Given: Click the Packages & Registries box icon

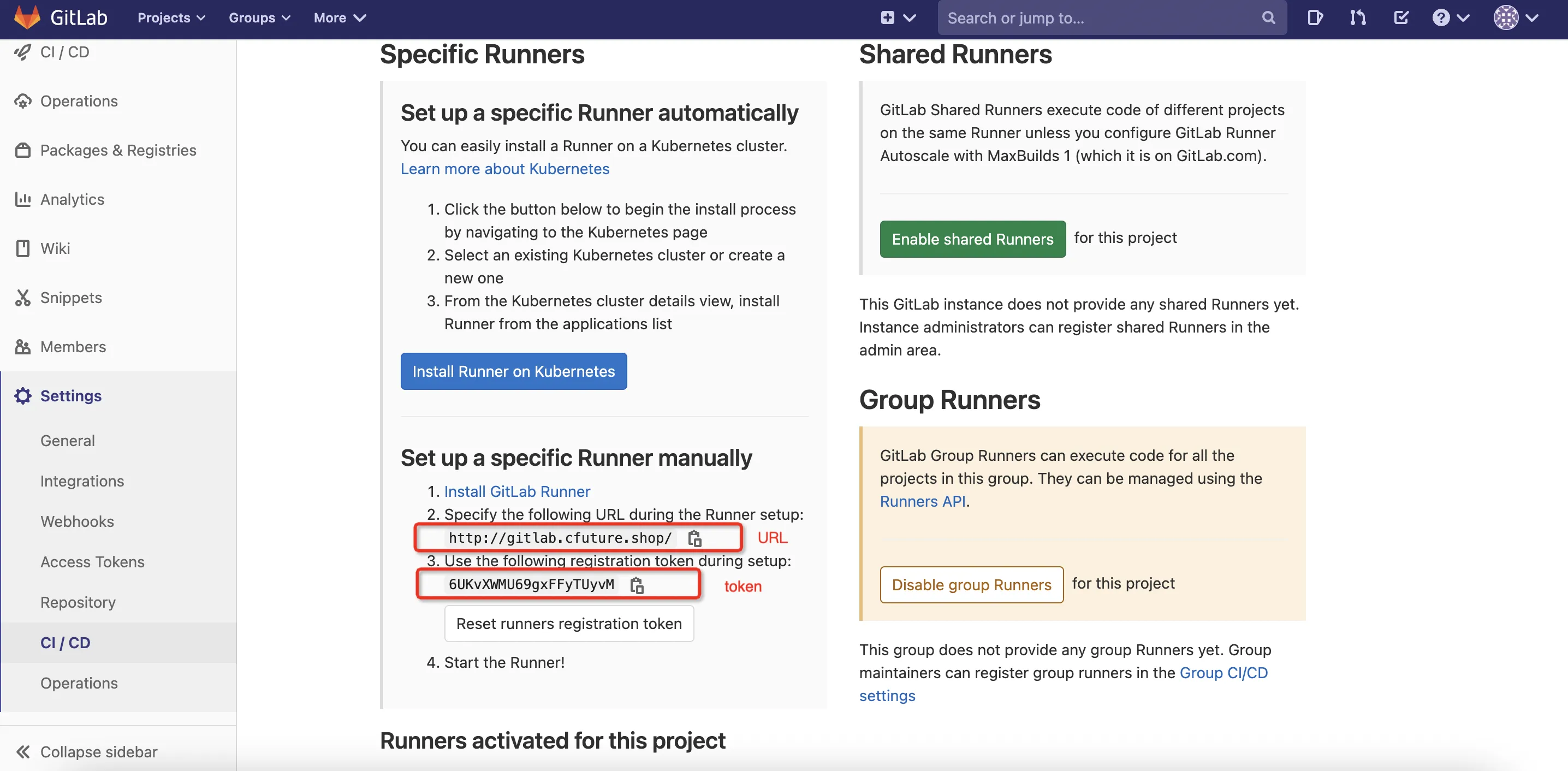Looking at the screenshot, I should coord(22,150).
